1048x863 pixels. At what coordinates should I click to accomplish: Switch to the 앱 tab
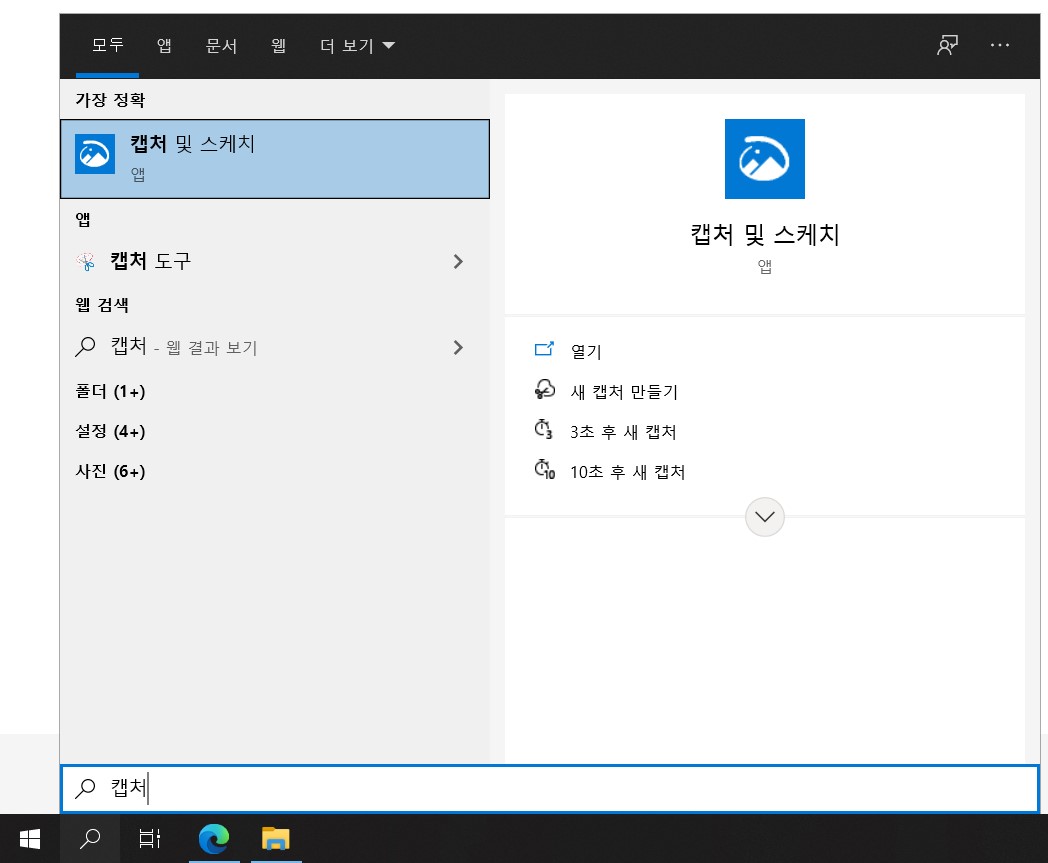164,45
